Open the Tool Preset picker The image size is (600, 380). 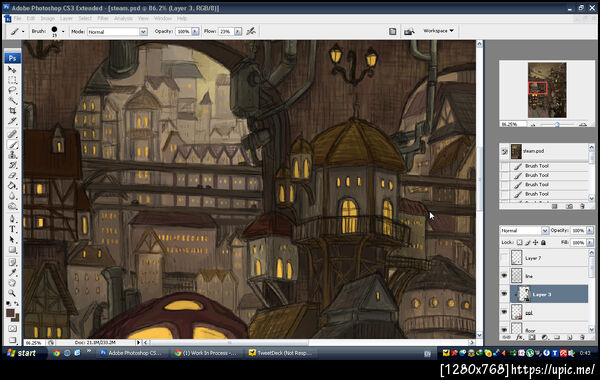coord(17,31)
